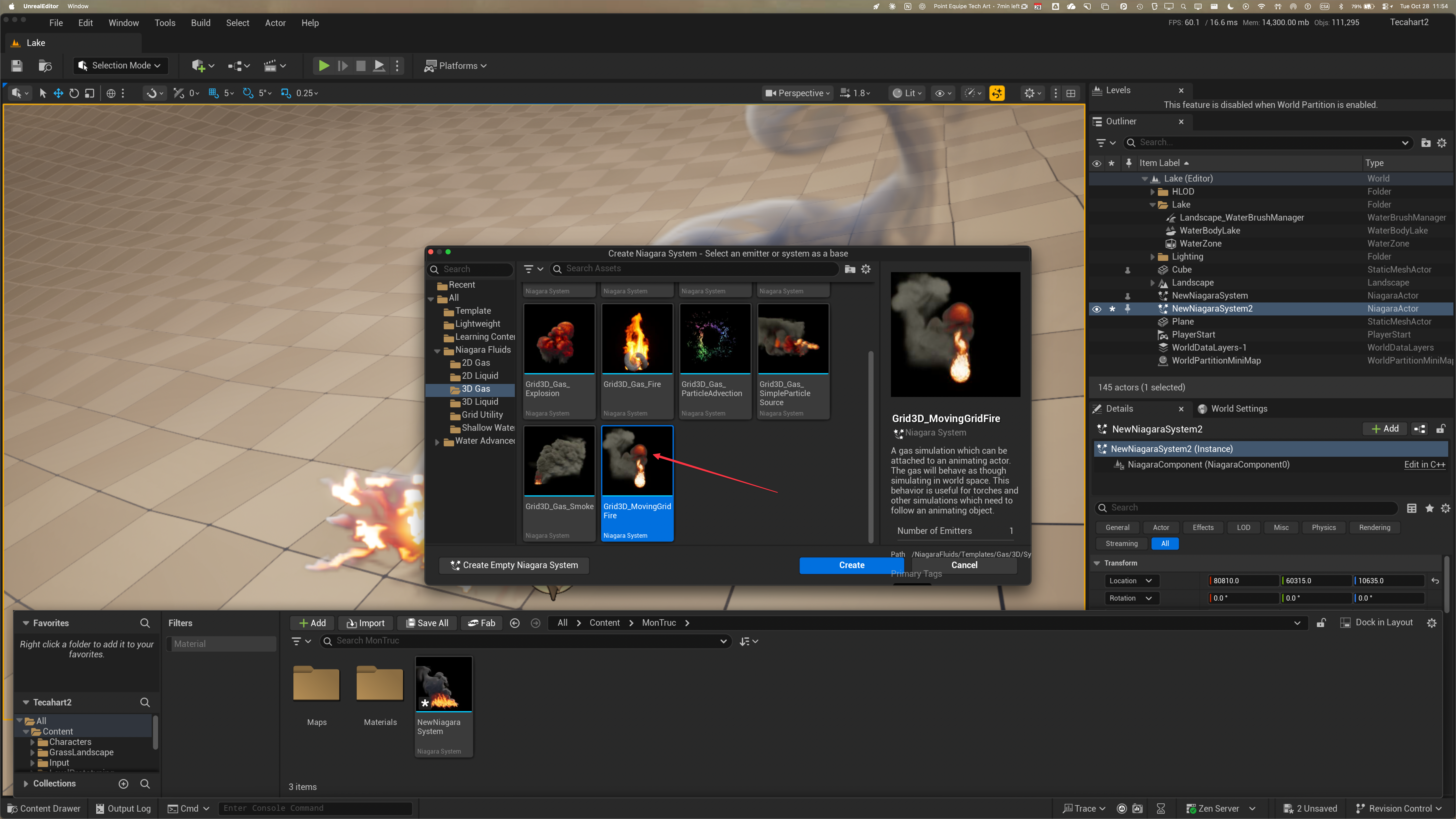Toggle the Content Browser lock icon
Viewport: 1456px width, 819px height.
pos(1321,623)
